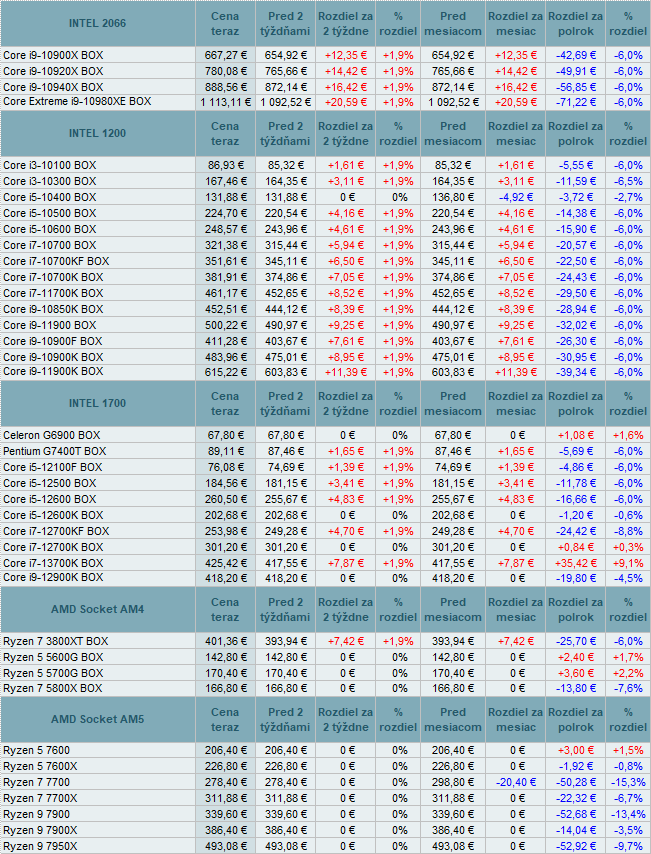
Task: Click the Core i7-12700K BOX row name
Action: 53,547
